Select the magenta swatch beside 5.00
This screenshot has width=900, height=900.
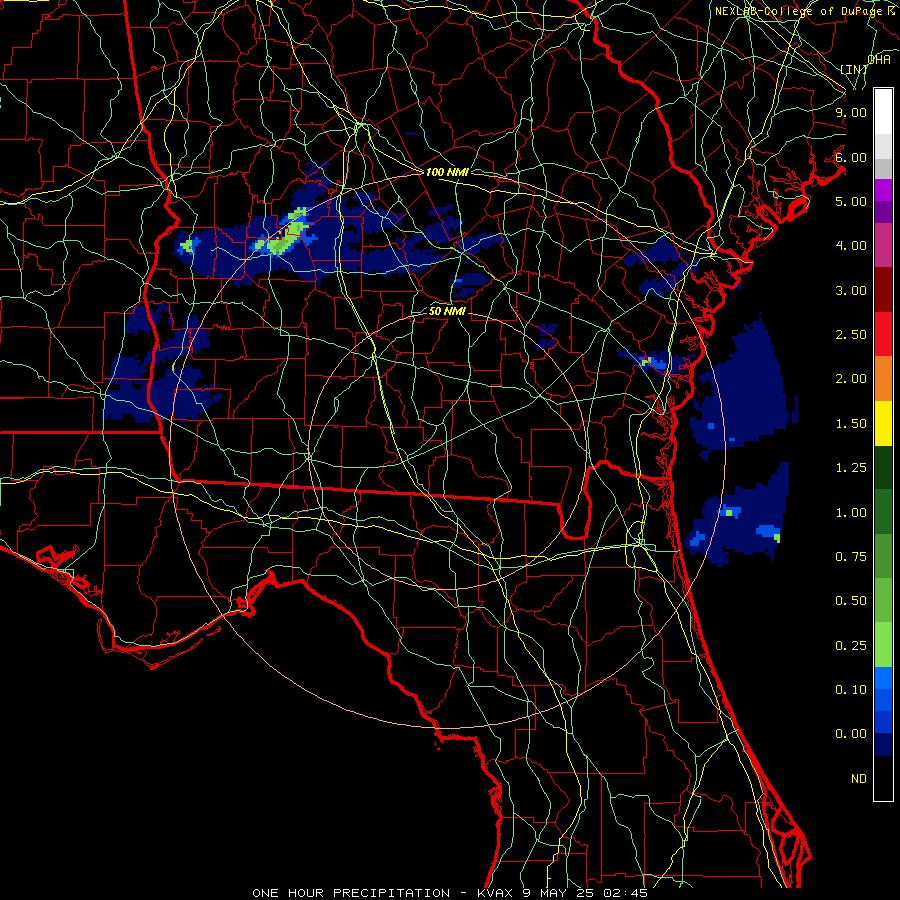883,190
